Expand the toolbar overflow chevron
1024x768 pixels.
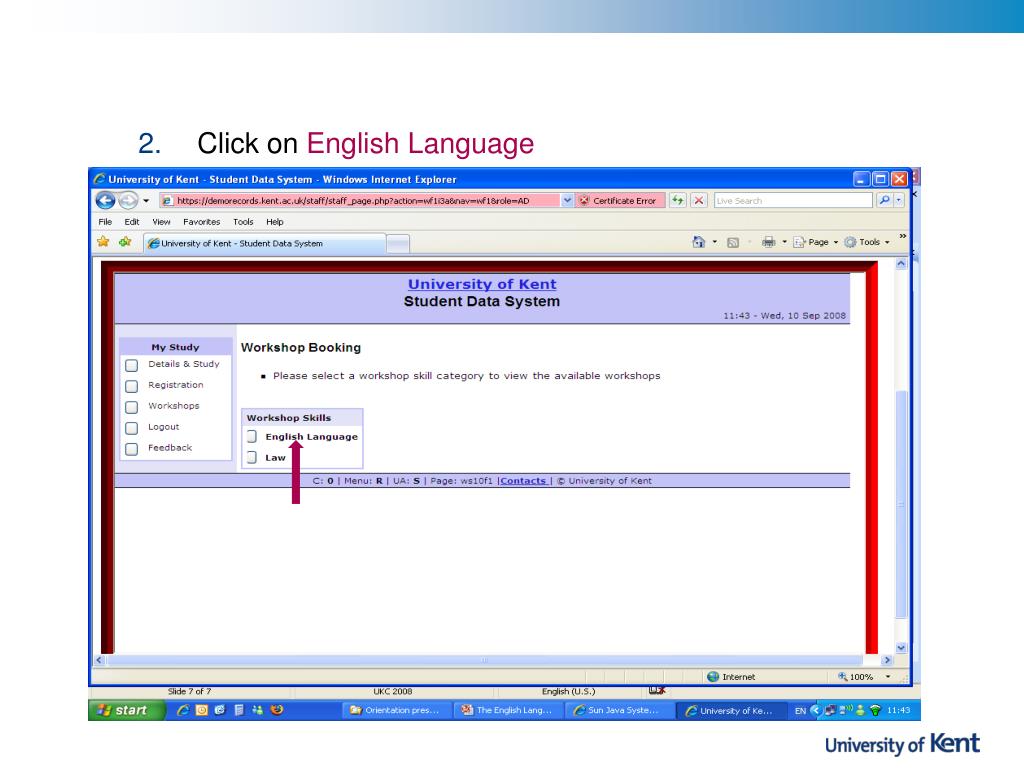click(x=902, y=236)
